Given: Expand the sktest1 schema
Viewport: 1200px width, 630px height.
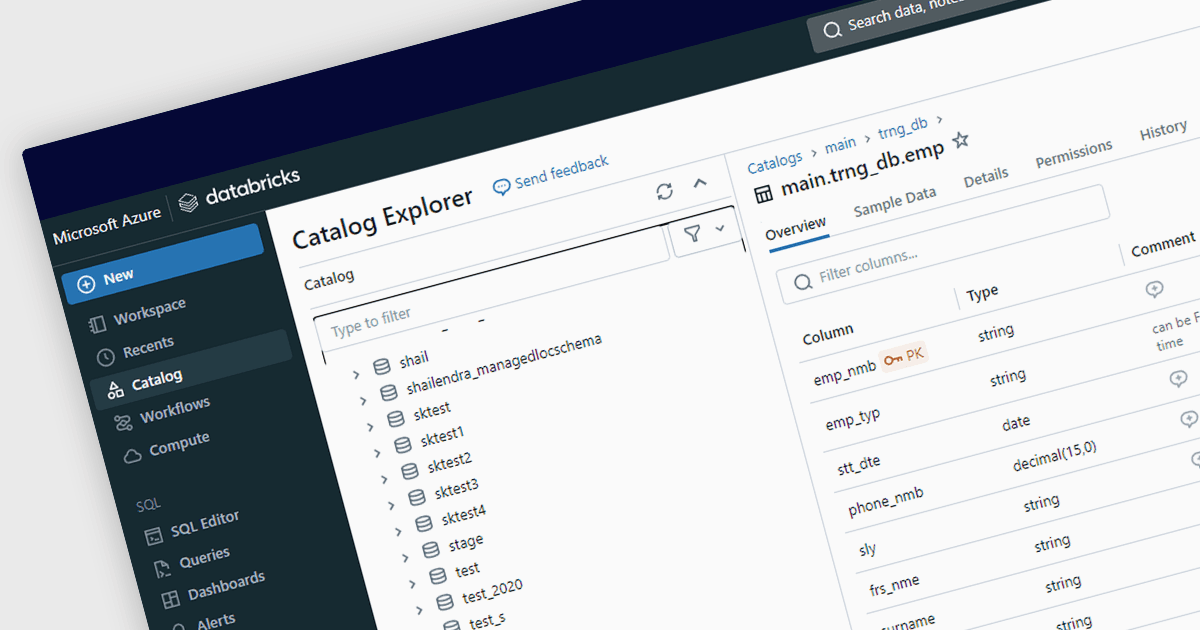Looking at the screenshot, I should pos(377,453).
